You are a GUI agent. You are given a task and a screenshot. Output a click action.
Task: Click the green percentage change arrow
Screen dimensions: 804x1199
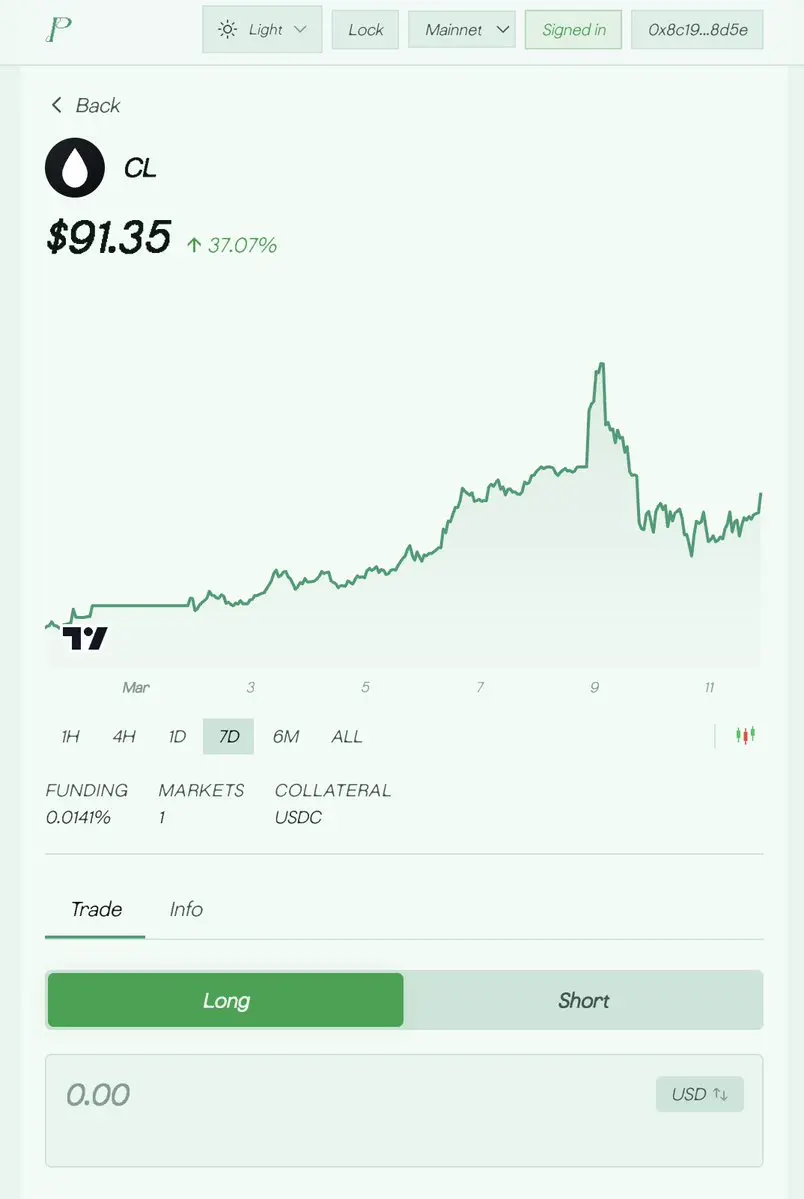coord(194,245)
